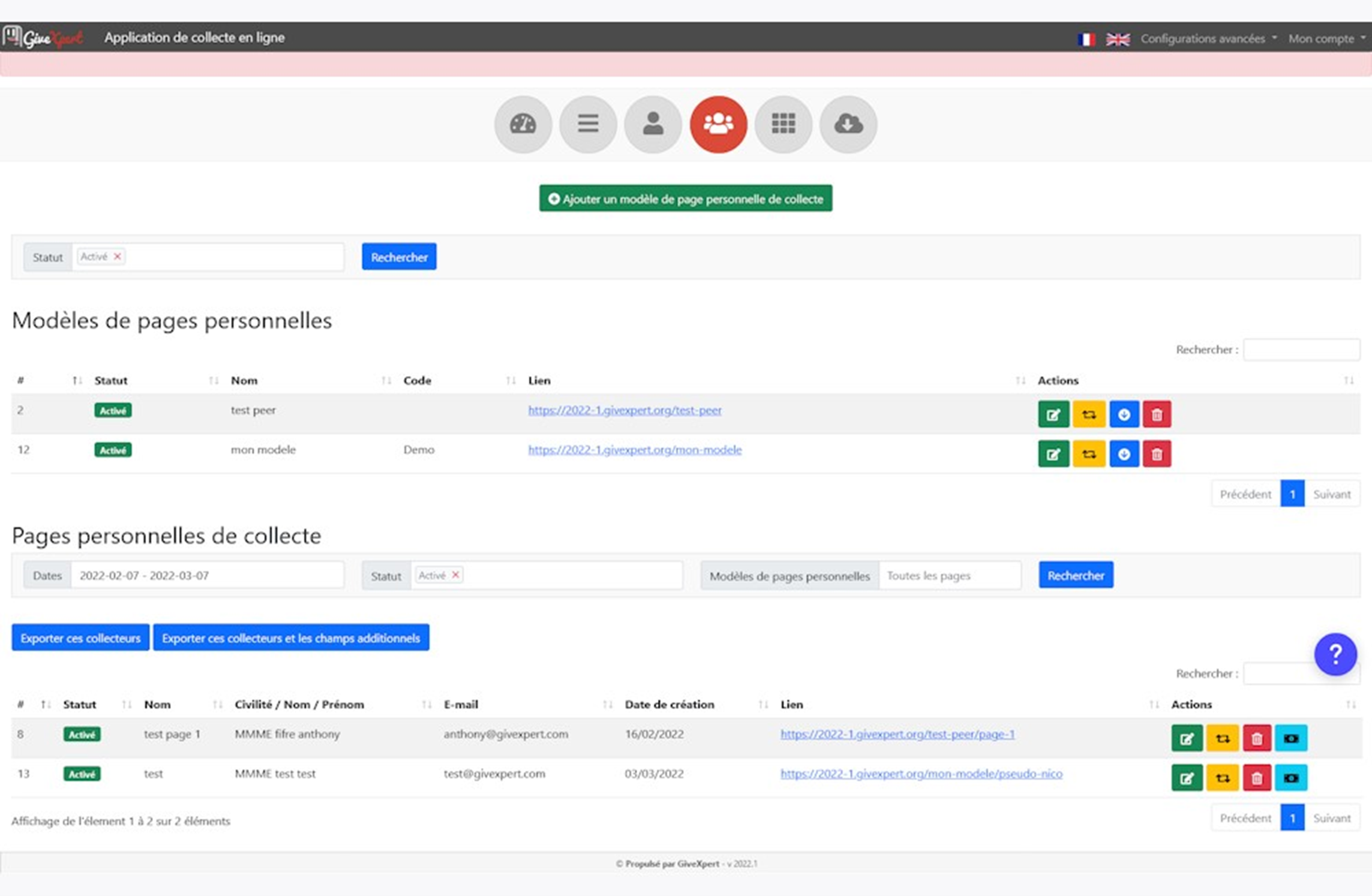
Task: Select the grid apps circle icon
Action: click(783, 124)
